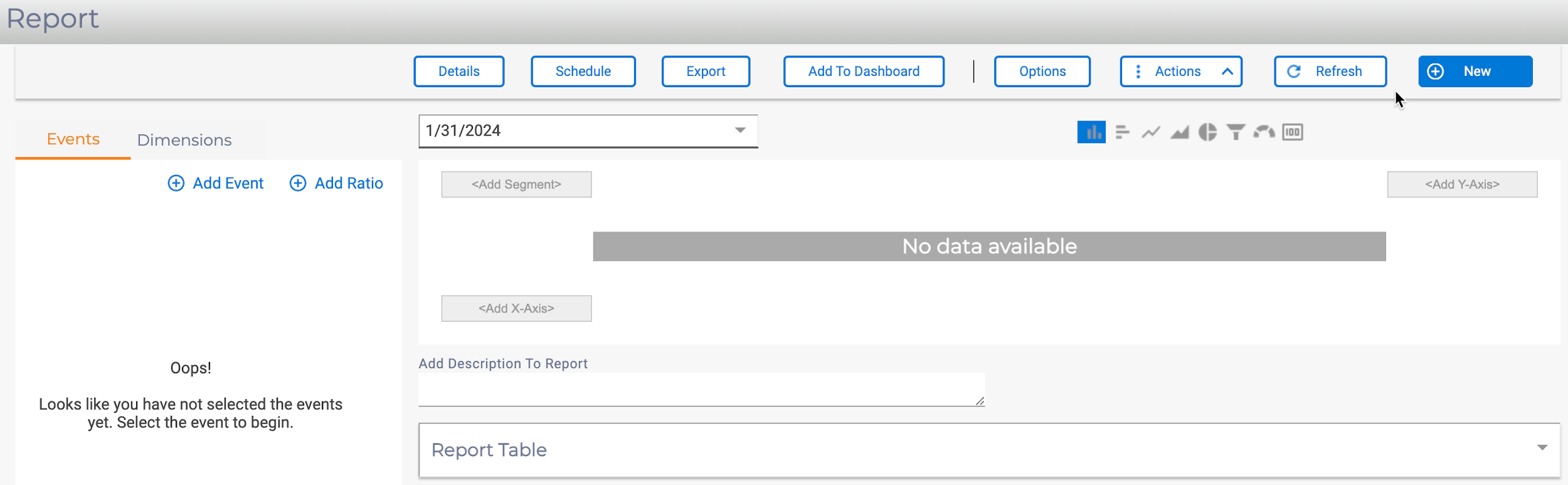This screenshot has height=485, width=1568.
Task: Select the Events tab
Action: pos(73,139)
